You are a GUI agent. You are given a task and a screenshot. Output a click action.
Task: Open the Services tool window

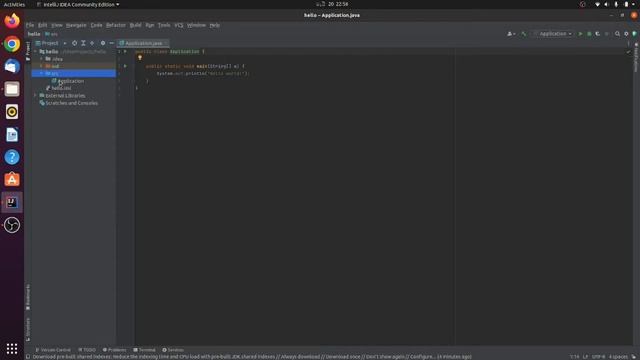point(173,350)
